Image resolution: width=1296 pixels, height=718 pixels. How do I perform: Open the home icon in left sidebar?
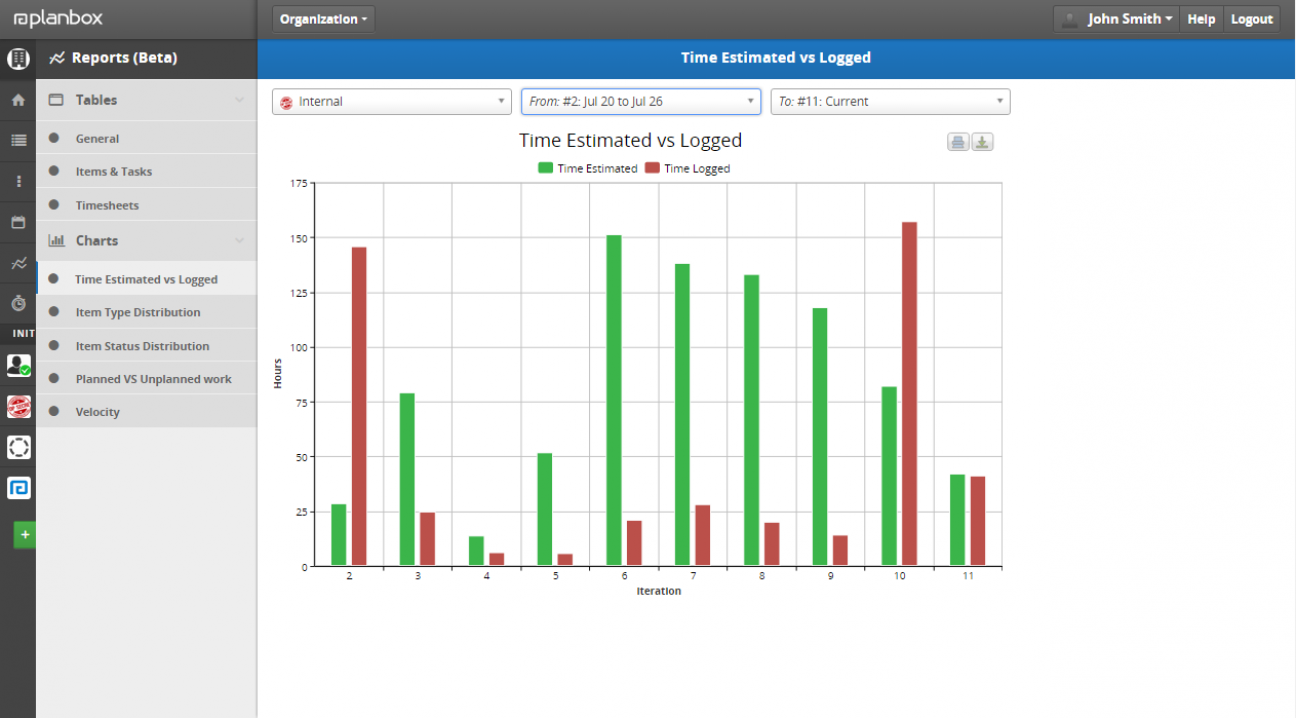coord(18,100)
